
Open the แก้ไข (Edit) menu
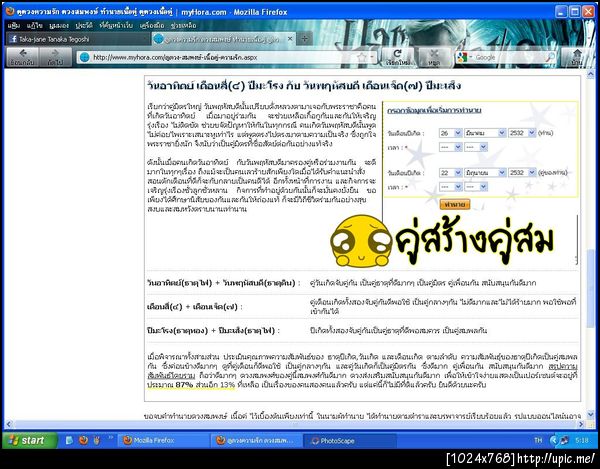pos(34,26)
